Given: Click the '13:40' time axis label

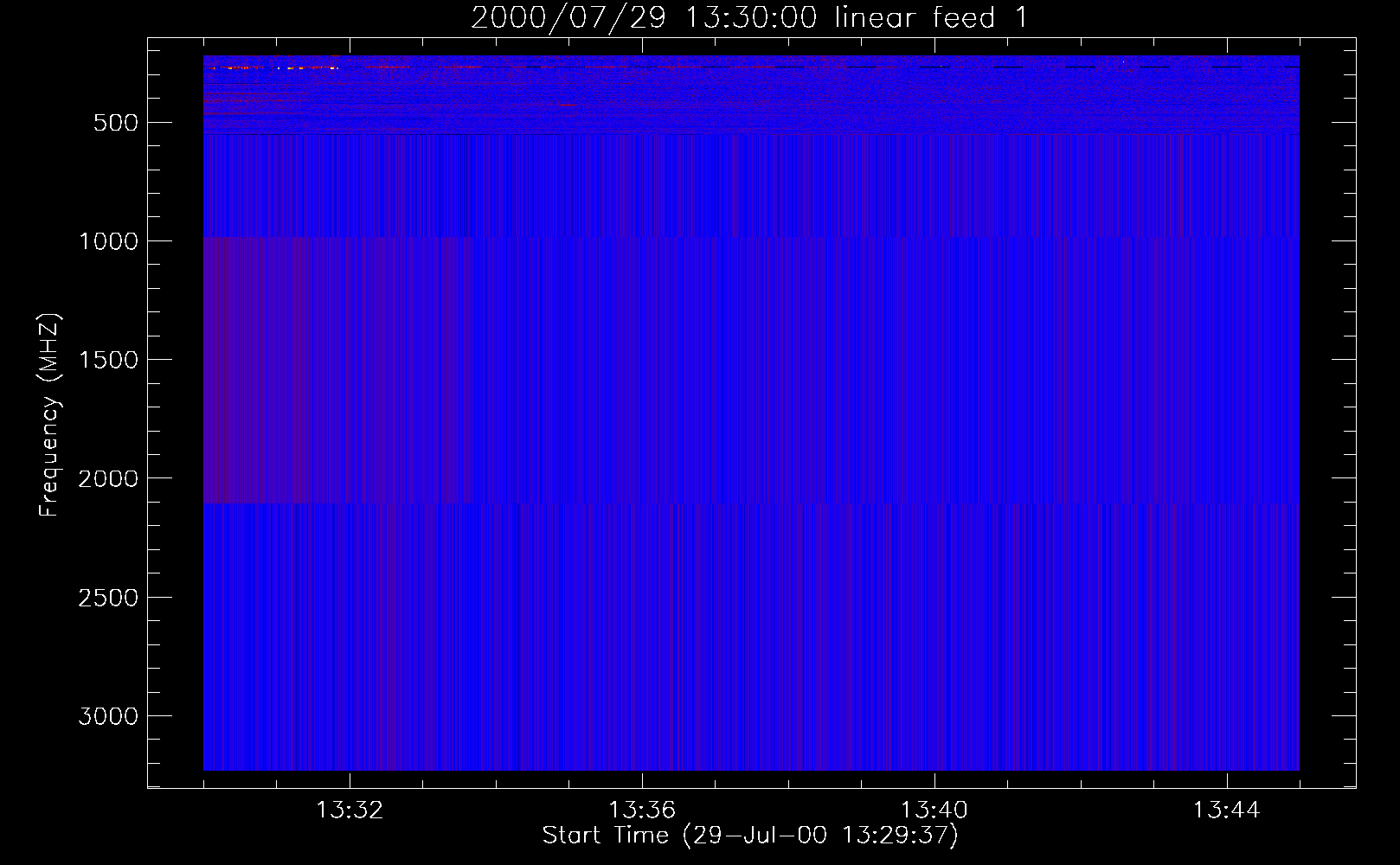Looking at the screenshot, I should click(934, 811).
